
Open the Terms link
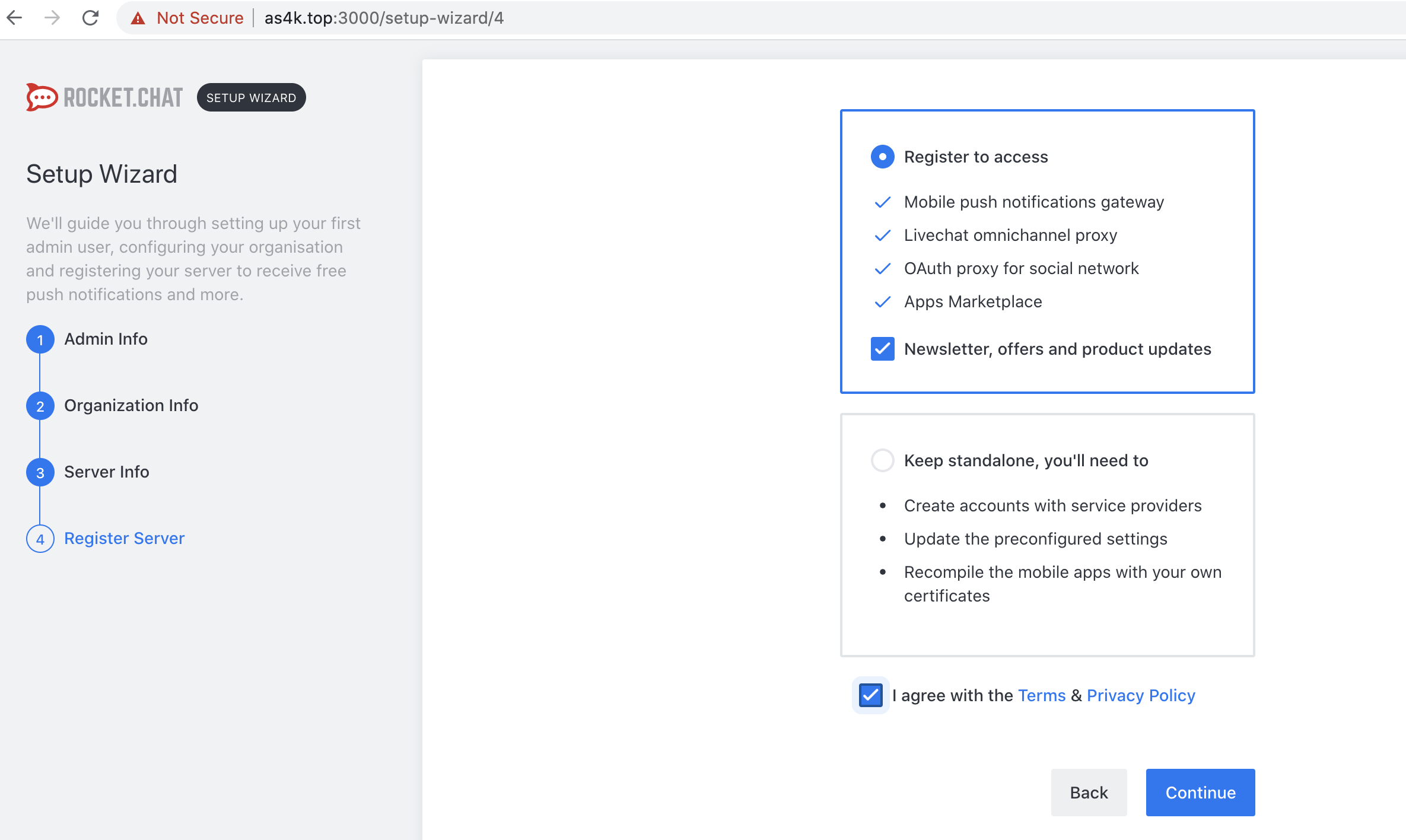(x=1042, y=695)
